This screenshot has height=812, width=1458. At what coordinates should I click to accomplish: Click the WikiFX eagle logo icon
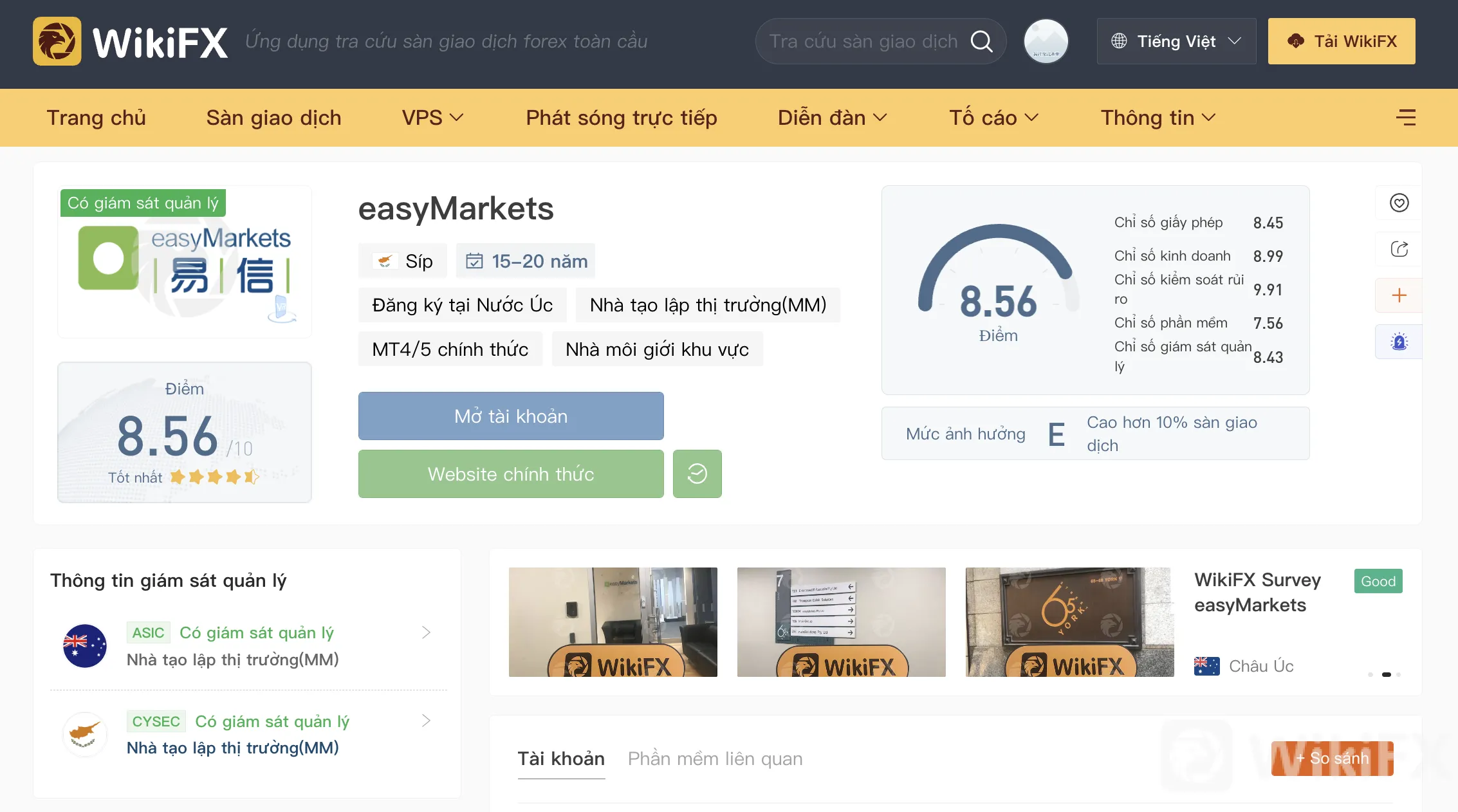click(x=57, y=41)
